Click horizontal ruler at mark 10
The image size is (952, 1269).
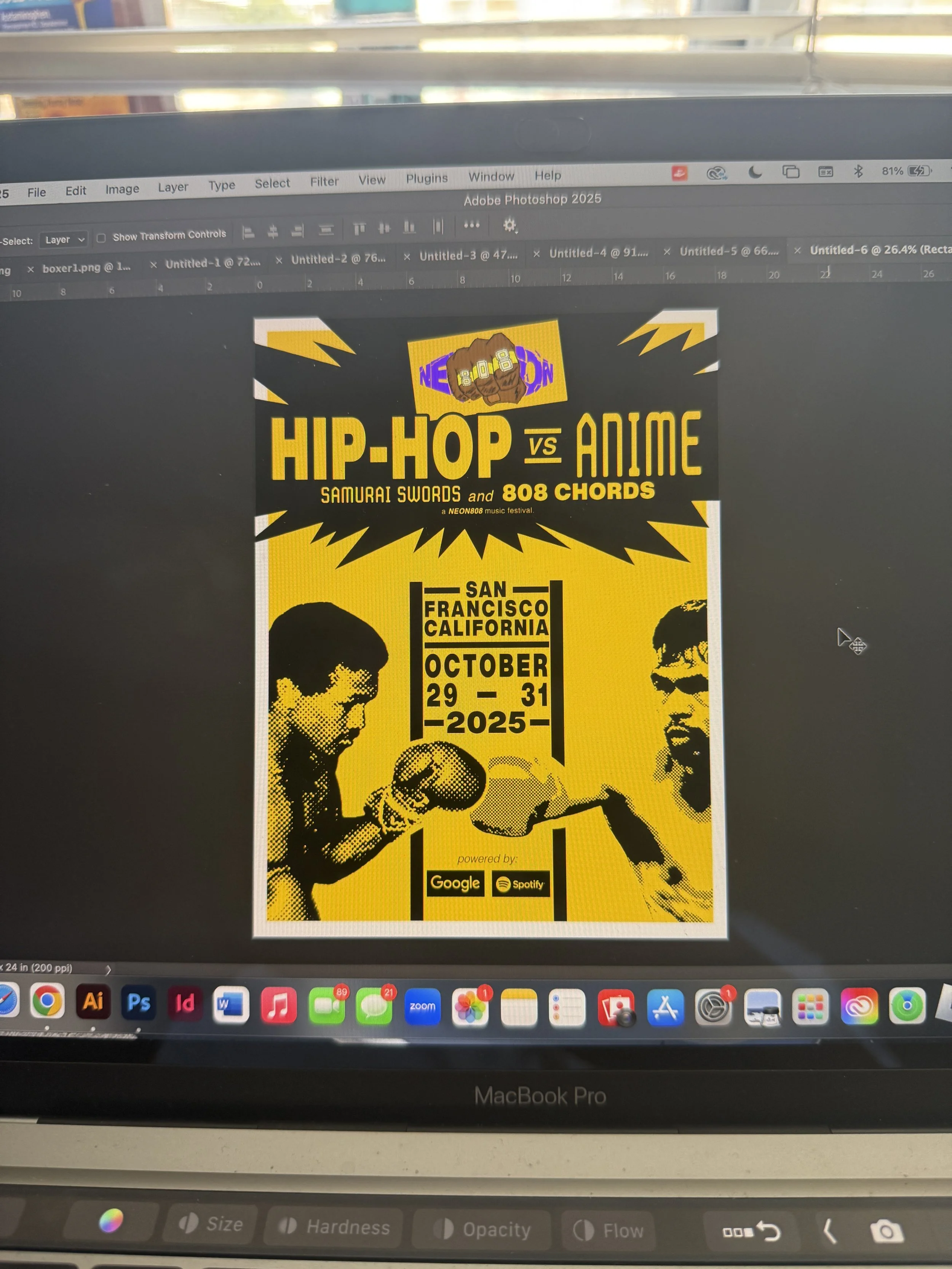click(515, 279)
